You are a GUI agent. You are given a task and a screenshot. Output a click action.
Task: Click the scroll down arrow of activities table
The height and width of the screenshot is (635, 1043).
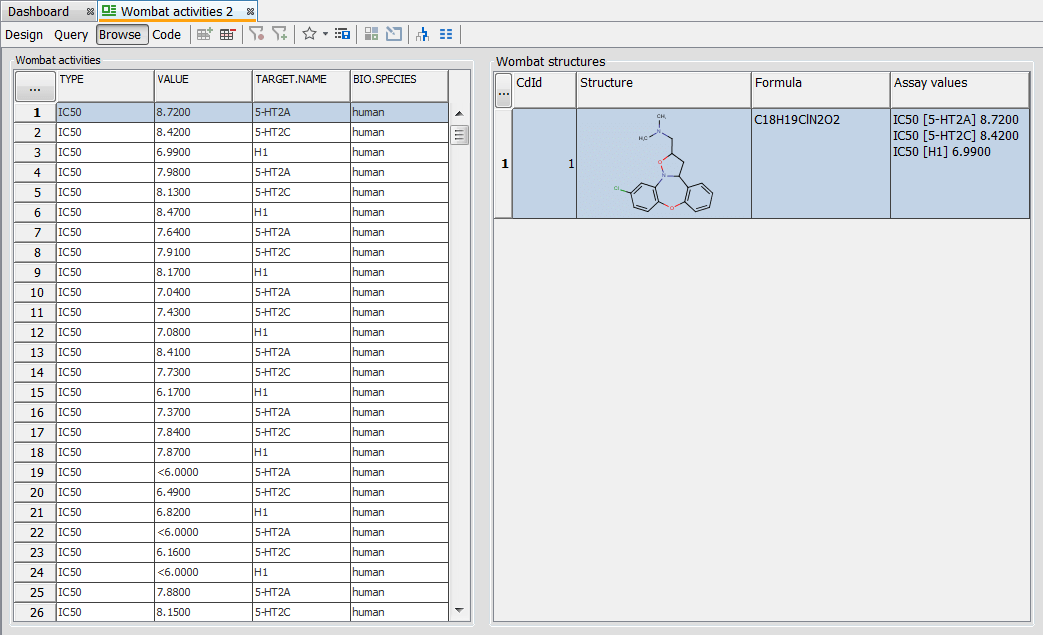coord(460,609)
